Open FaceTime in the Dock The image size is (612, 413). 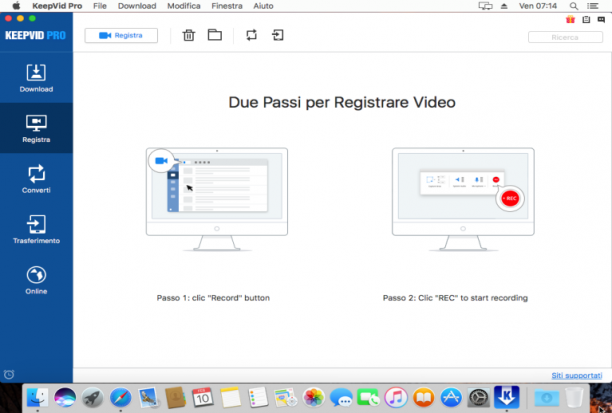coord(368,398)
